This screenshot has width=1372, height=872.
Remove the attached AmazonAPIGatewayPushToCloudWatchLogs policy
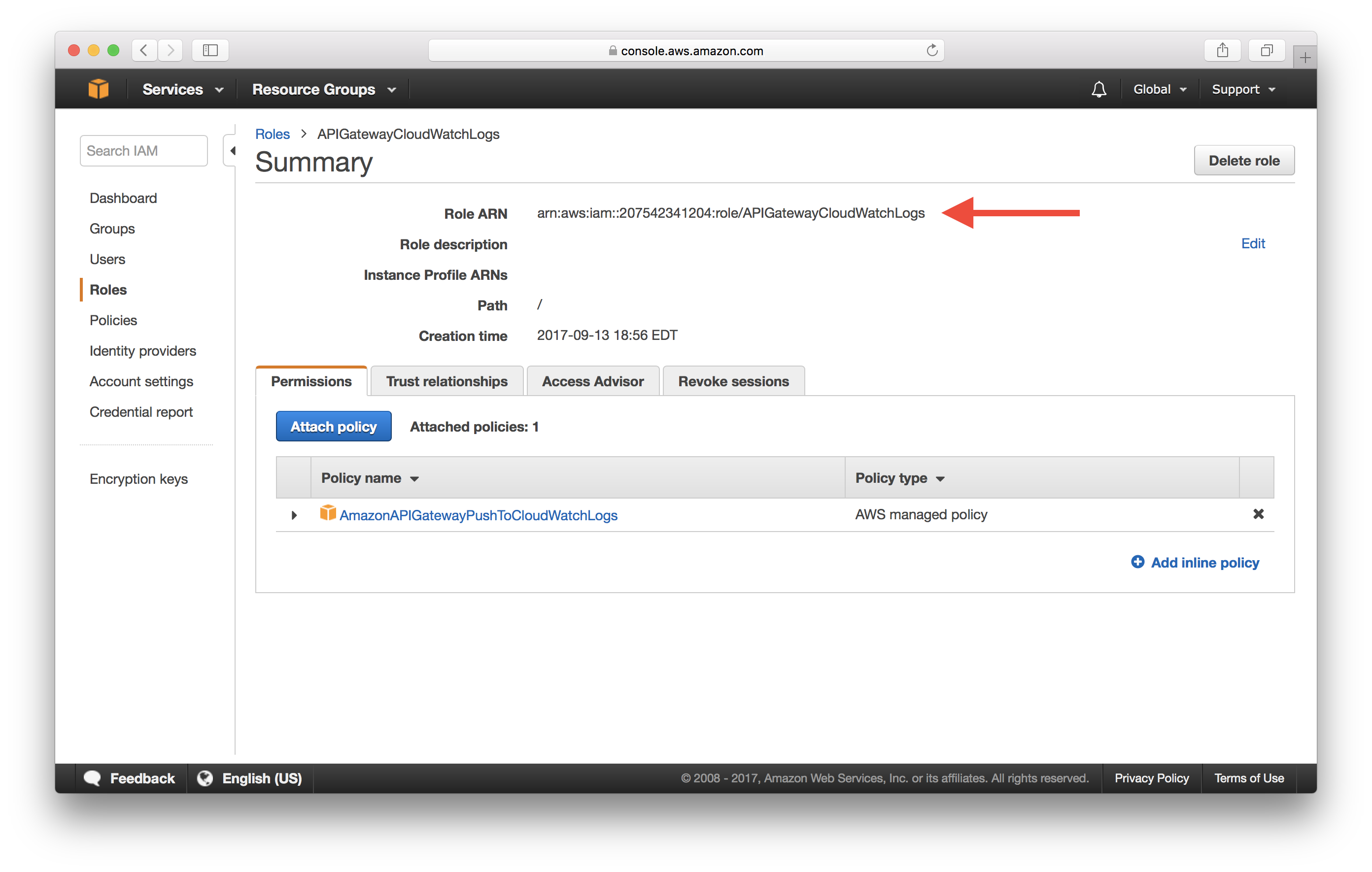coord(1257,514)
